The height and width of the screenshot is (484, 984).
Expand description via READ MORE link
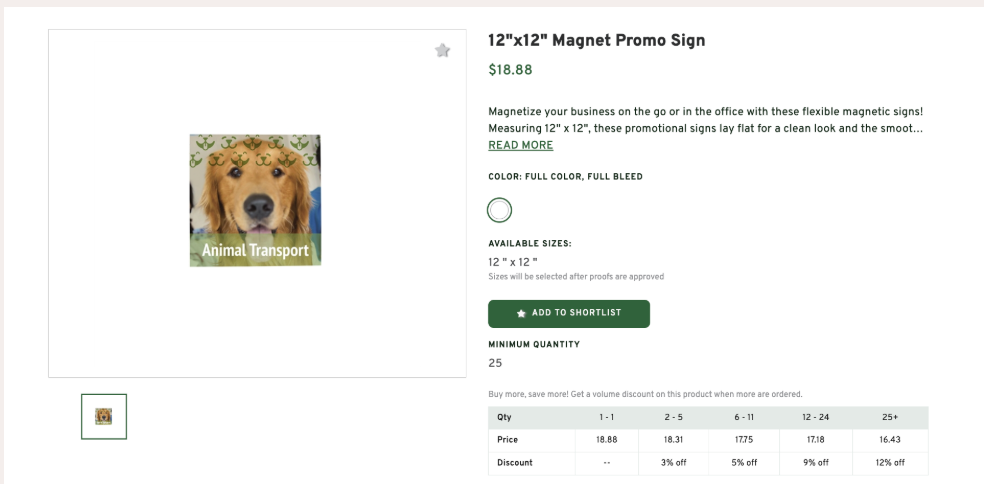520,145
